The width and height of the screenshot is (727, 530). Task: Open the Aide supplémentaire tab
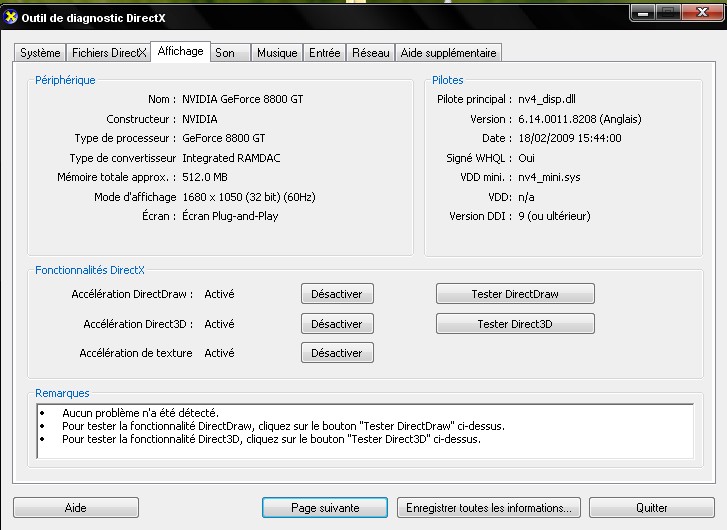[448, 53]
